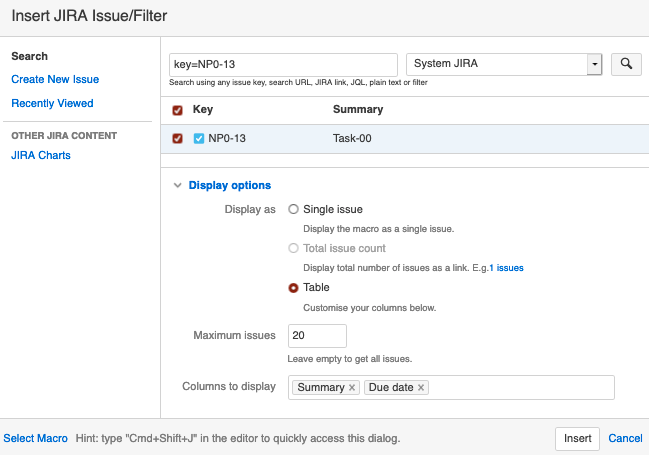Focus the JQL search text box

[284, 64]
